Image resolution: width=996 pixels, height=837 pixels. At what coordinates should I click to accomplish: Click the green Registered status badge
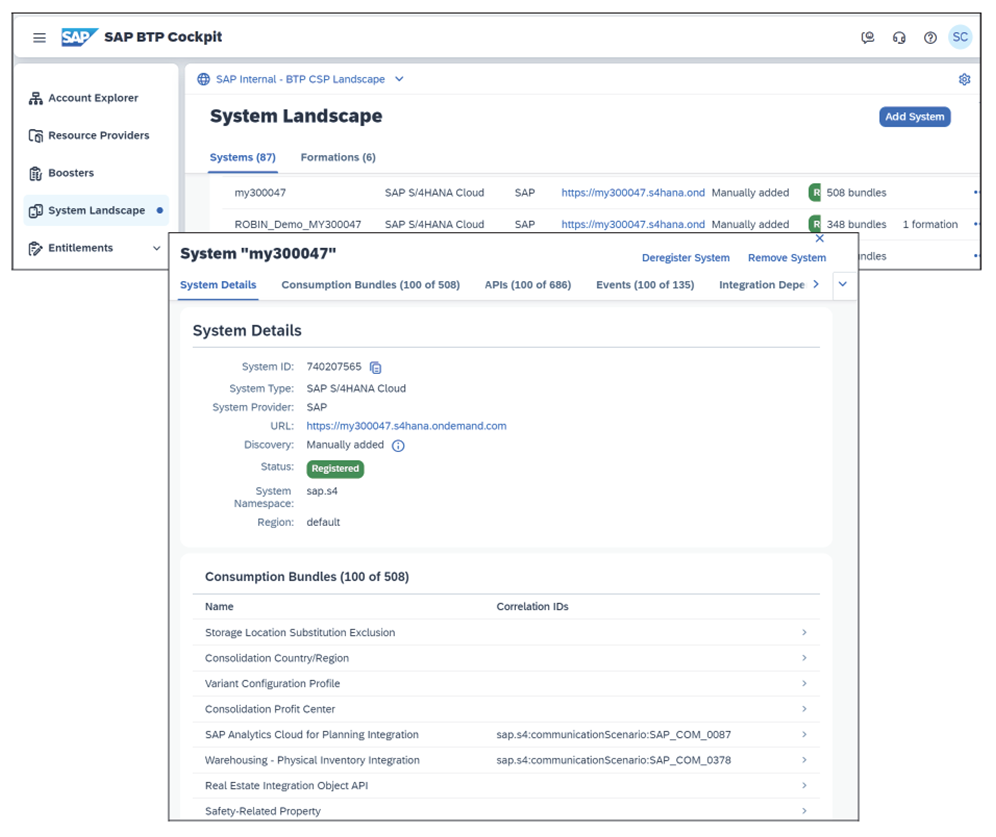[x=335, y=468]
